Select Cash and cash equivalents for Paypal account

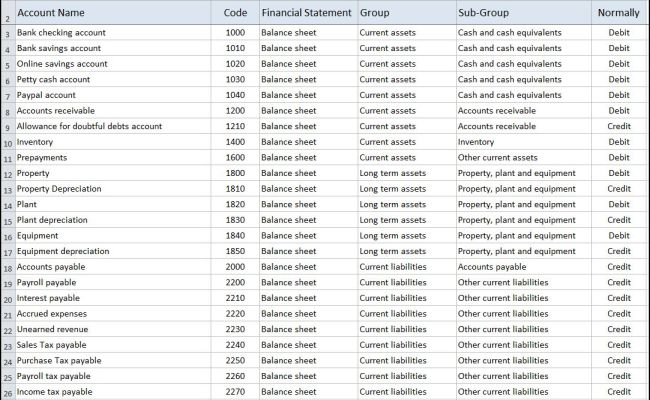[x=524, y=95]
